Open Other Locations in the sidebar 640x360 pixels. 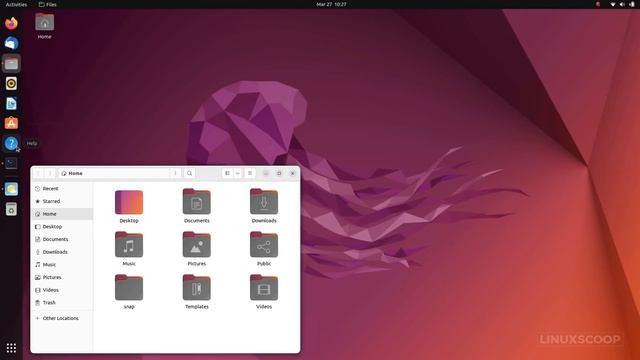coord(62,318)
